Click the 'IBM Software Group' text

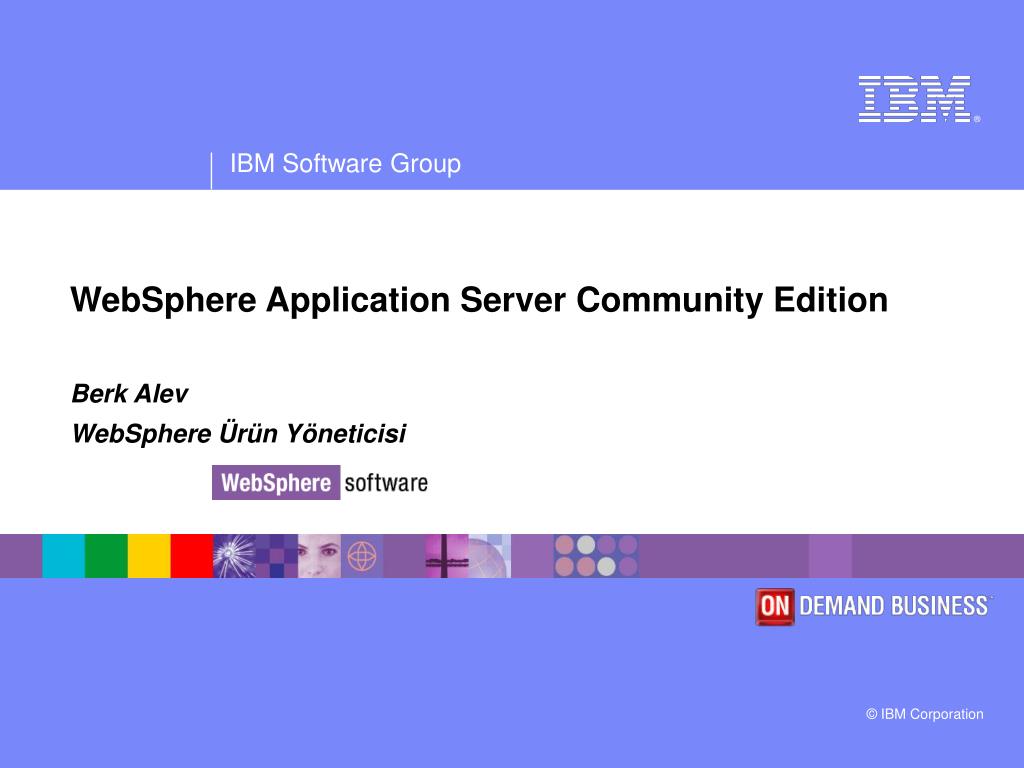[x=345, y=164]
